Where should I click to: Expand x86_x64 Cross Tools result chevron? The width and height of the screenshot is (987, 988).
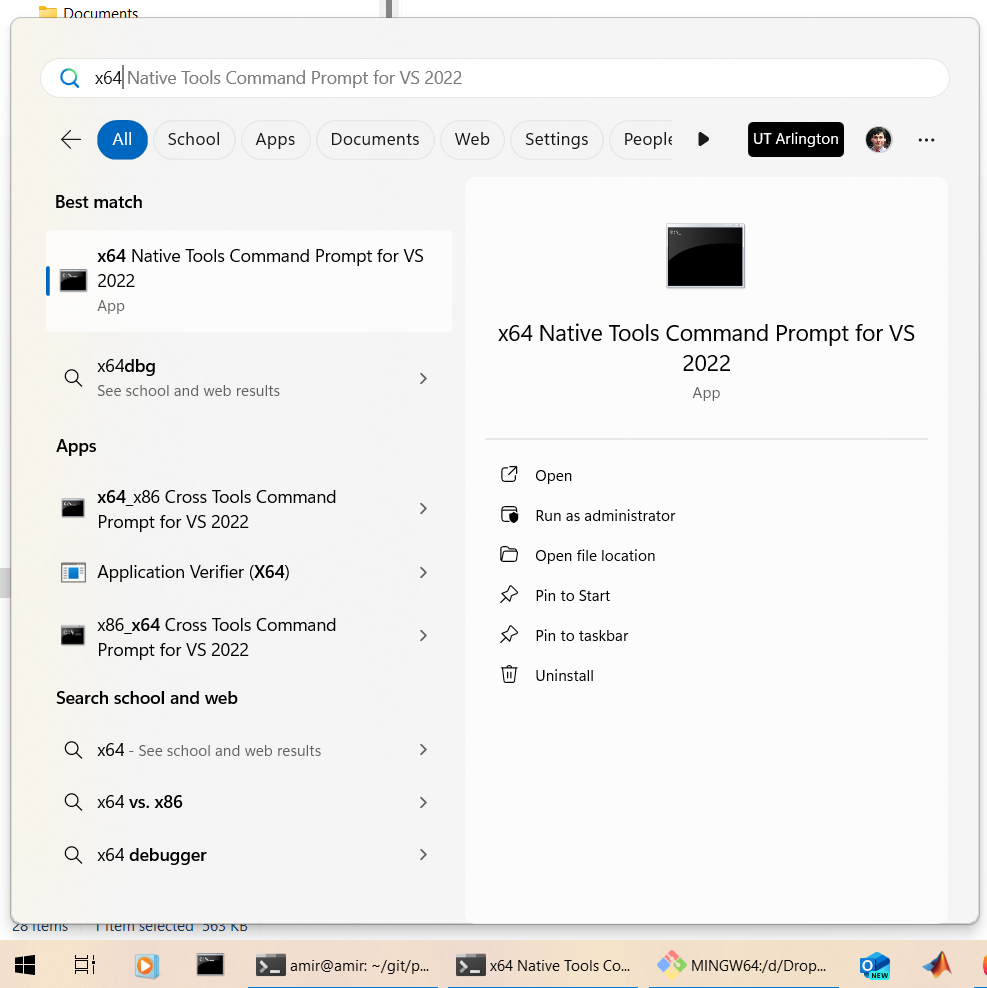[423, 636]
